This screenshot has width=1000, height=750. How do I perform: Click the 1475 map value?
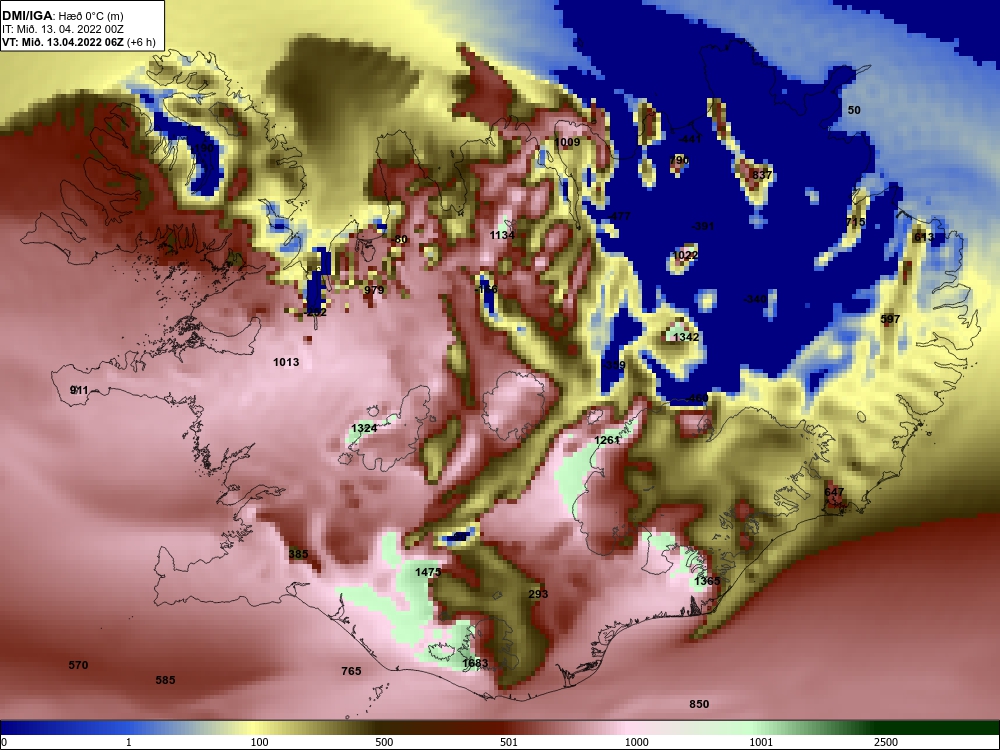[x=428, y=572]
